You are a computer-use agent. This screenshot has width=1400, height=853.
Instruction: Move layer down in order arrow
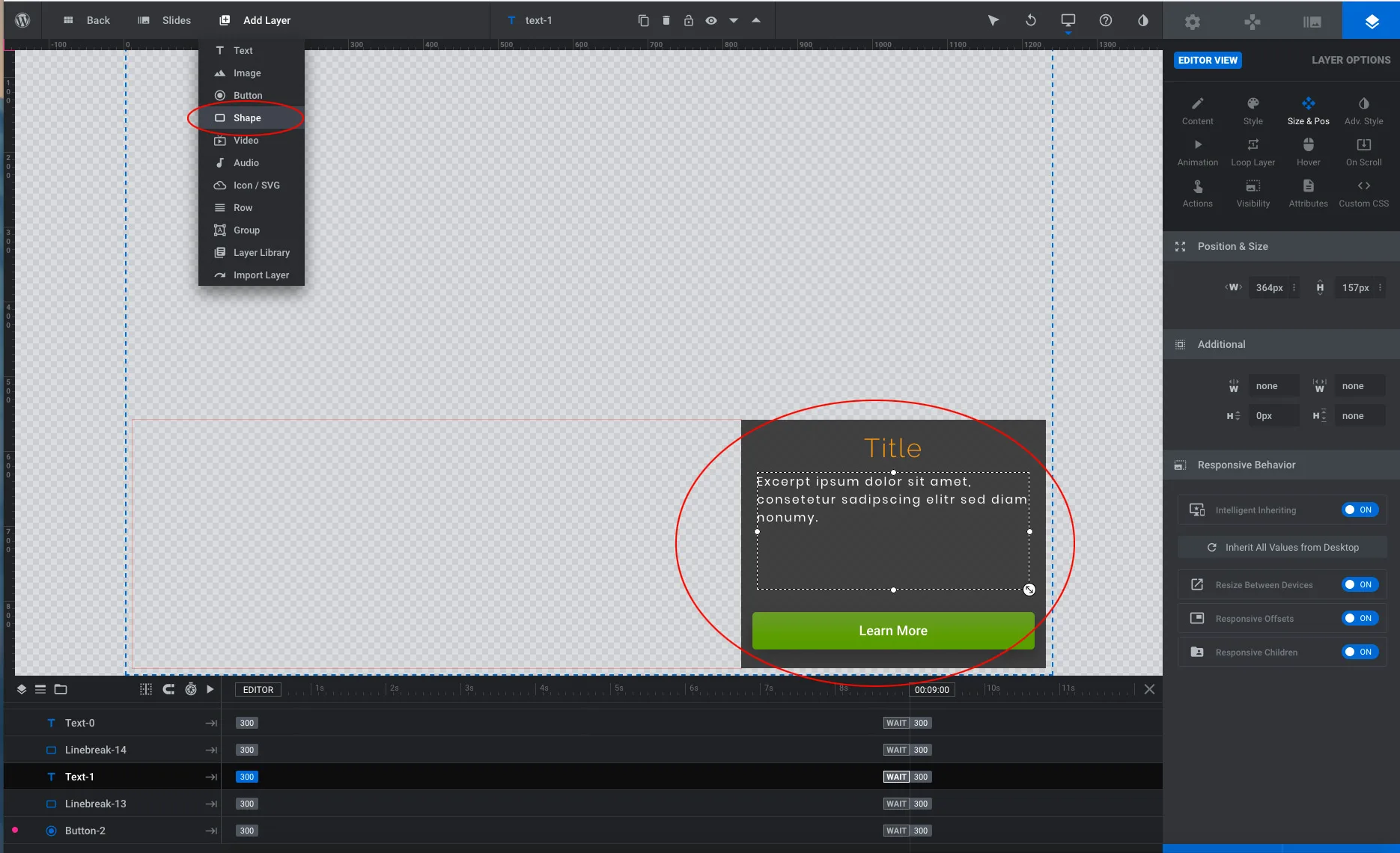(733, 20)
